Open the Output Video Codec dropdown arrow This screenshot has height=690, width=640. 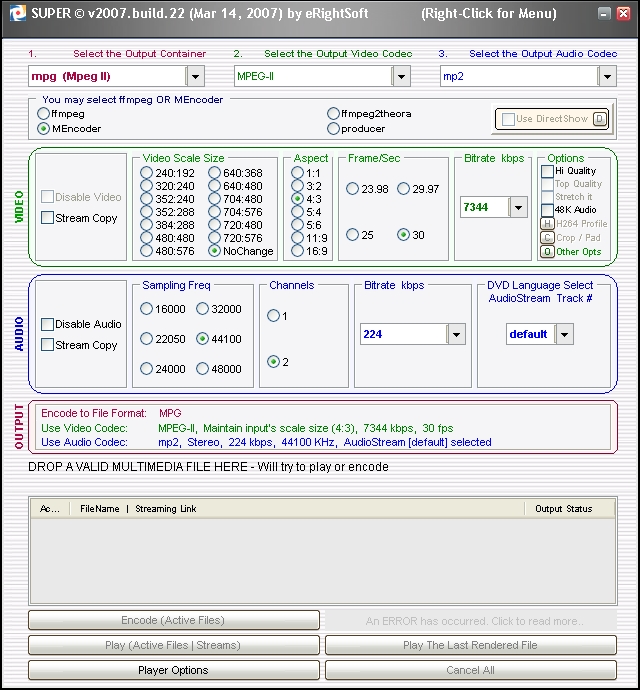(x=401, y=77)
